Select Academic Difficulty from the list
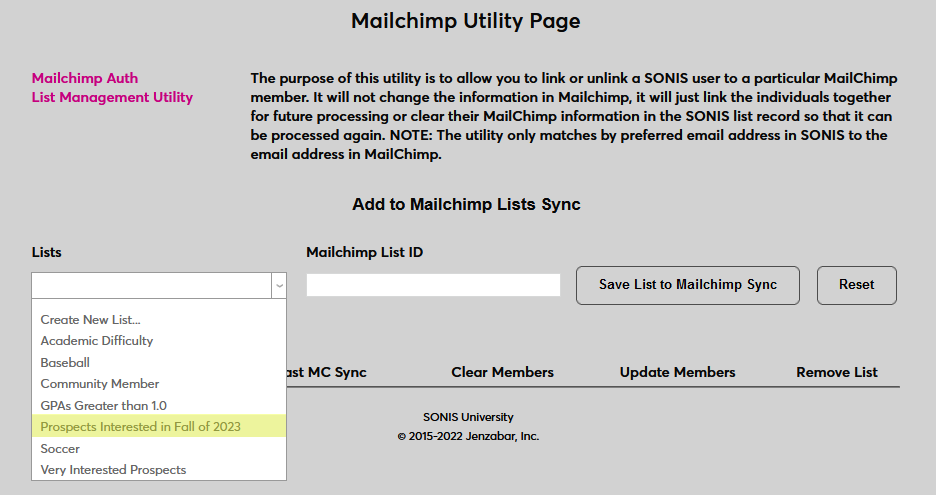 (x=159, y=341)
